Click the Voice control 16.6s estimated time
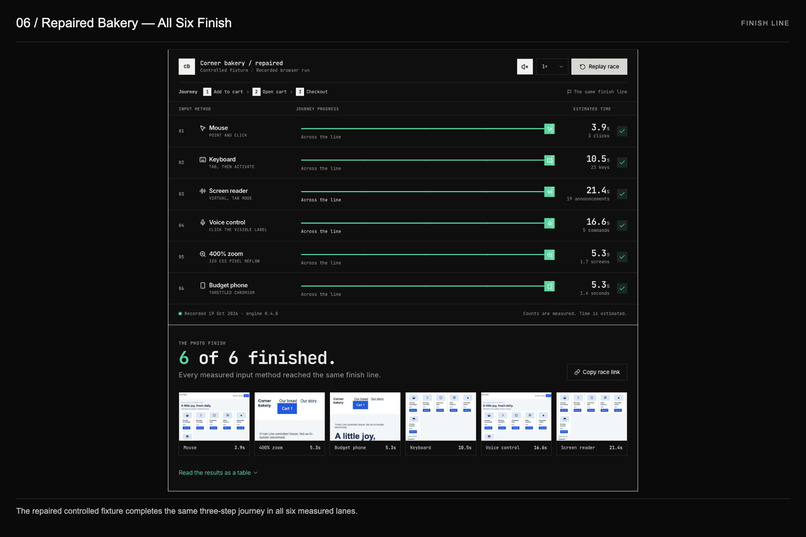 (x=598, y=221)
